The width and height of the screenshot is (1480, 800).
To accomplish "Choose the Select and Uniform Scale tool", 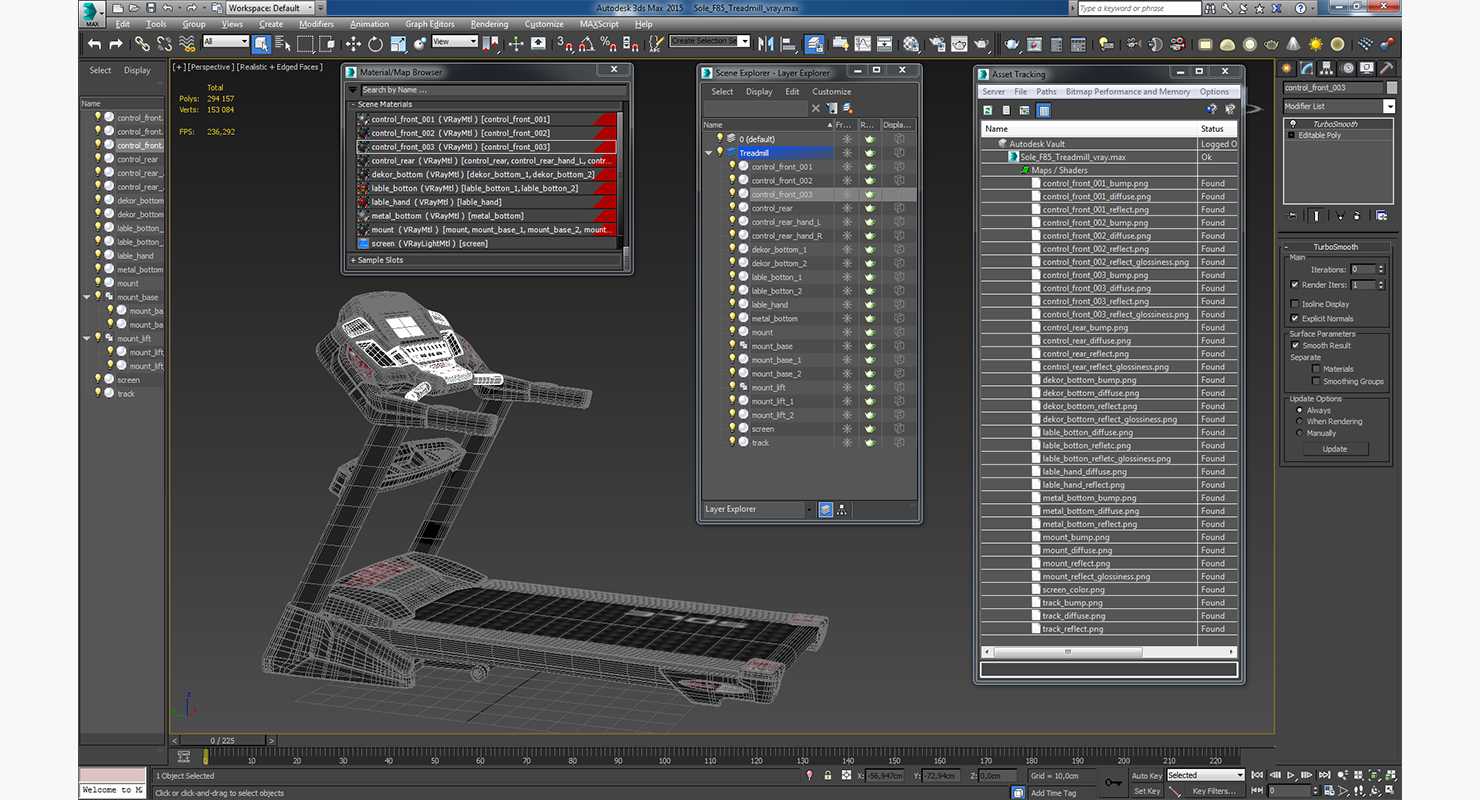I will (x=398, y=44).
